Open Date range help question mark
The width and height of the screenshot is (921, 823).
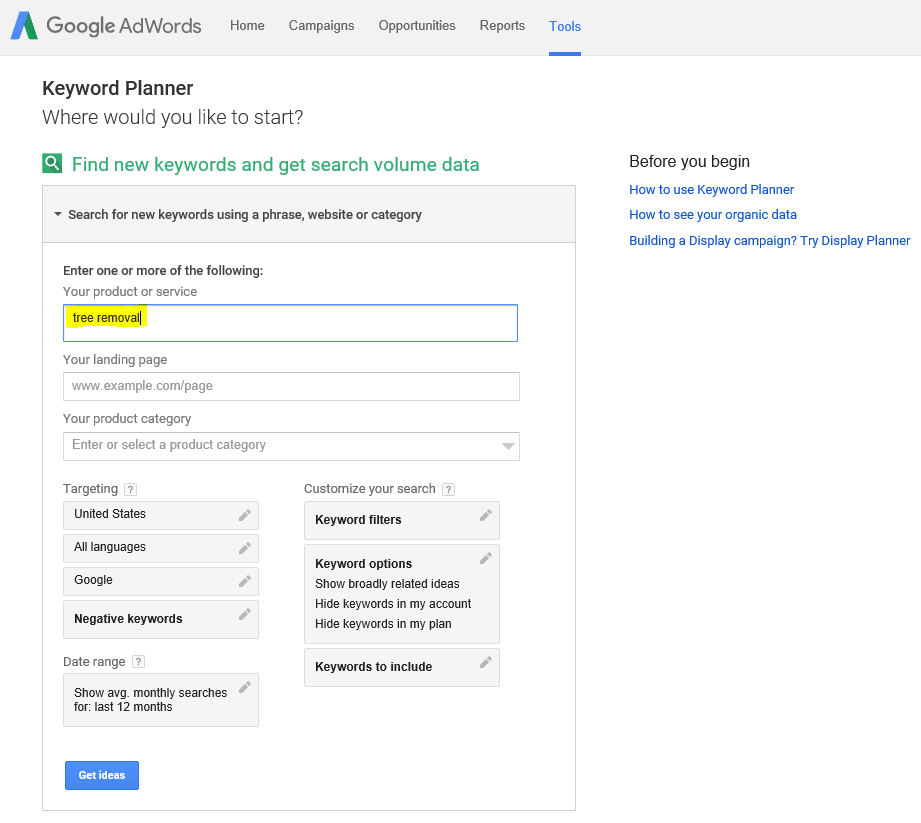click(139, 661)
